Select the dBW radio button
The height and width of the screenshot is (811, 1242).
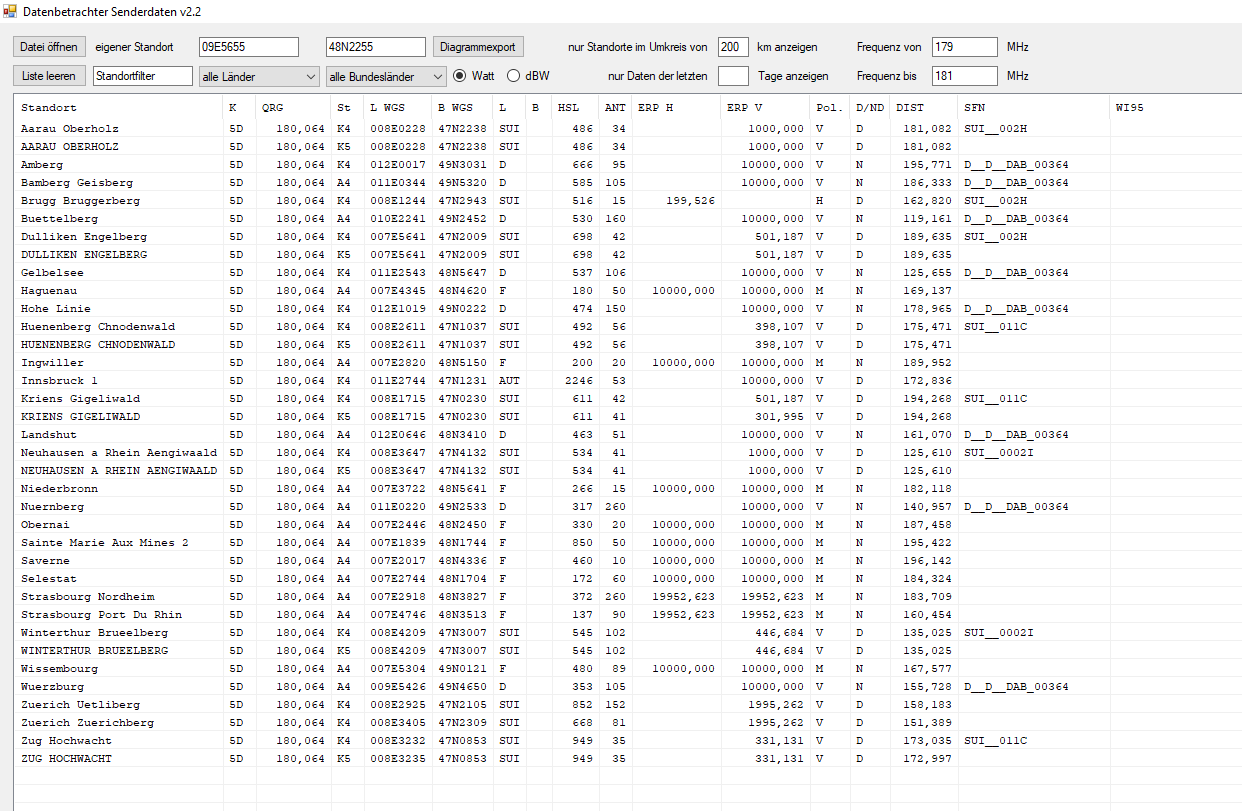coord(514,76)
